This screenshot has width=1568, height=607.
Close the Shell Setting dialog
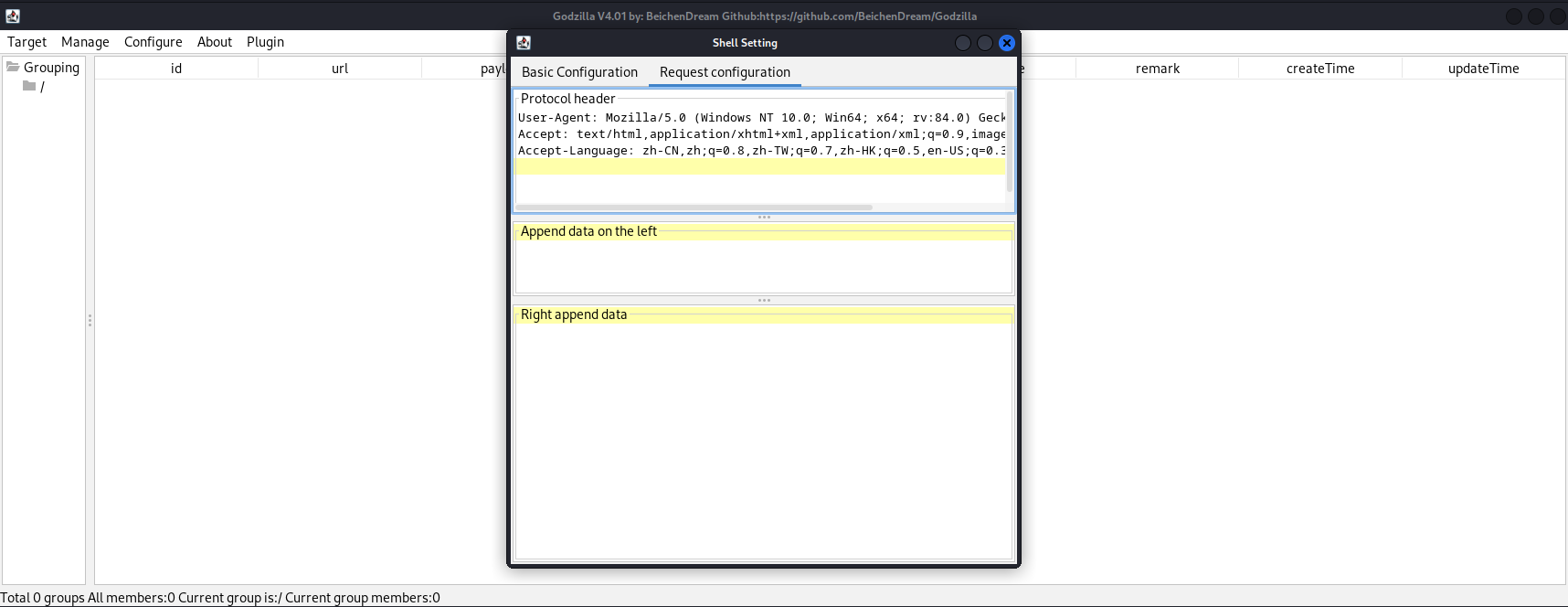pyautogui.click(x=1006, y=43)
